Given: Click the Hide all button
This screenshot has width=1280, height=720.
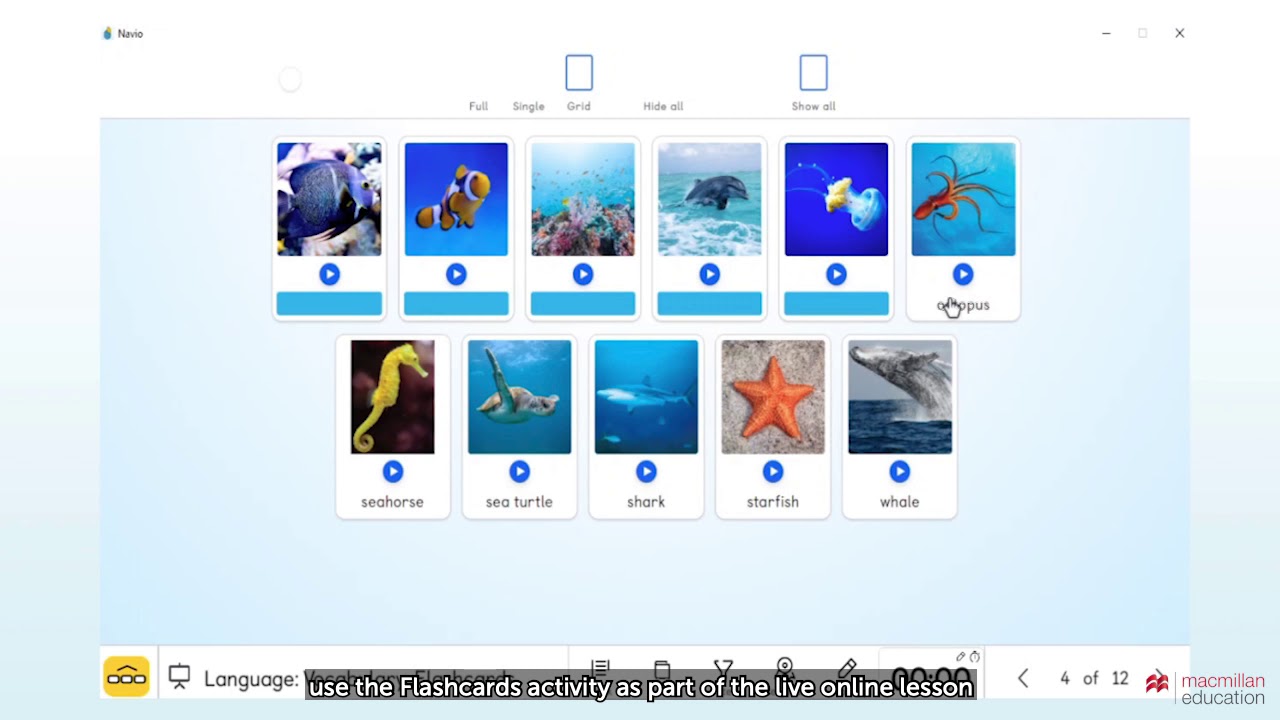Looking at the screenshot, I should (663, 106).
